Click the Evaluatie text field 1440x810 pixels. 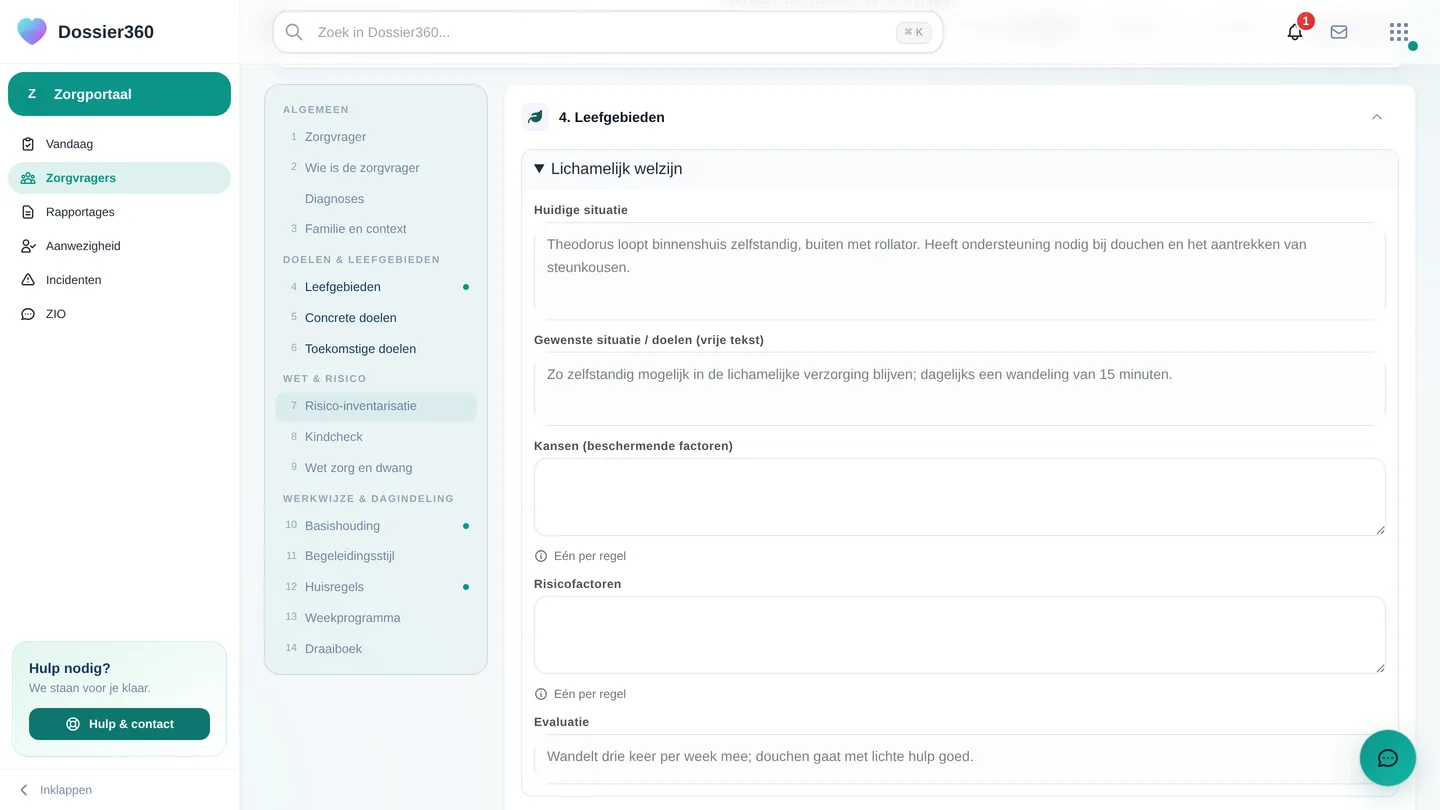pos(960,759)
